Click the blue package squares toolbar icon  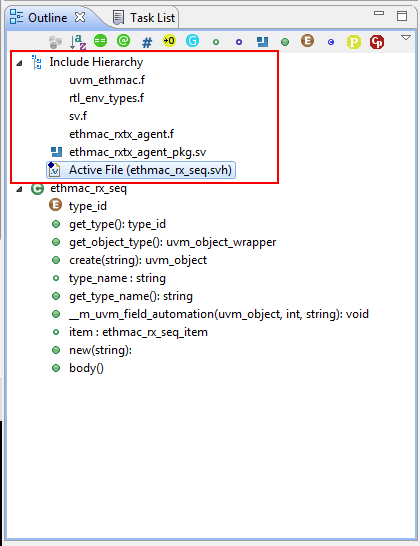point(262,42)
